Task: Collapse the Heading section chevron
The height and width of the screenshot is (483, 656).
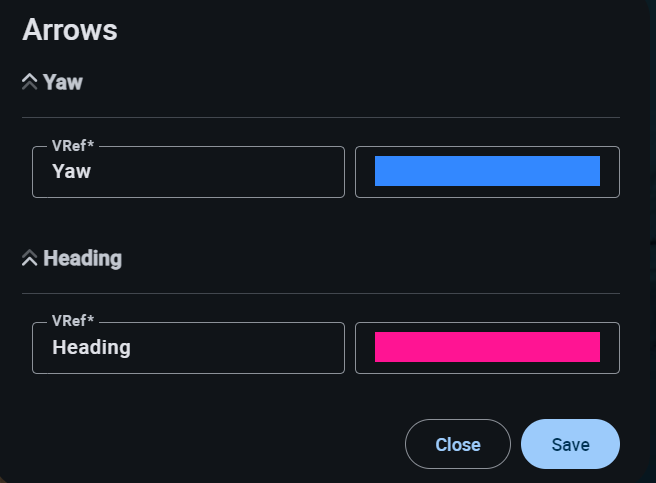Action: click(x=29, y=258)
